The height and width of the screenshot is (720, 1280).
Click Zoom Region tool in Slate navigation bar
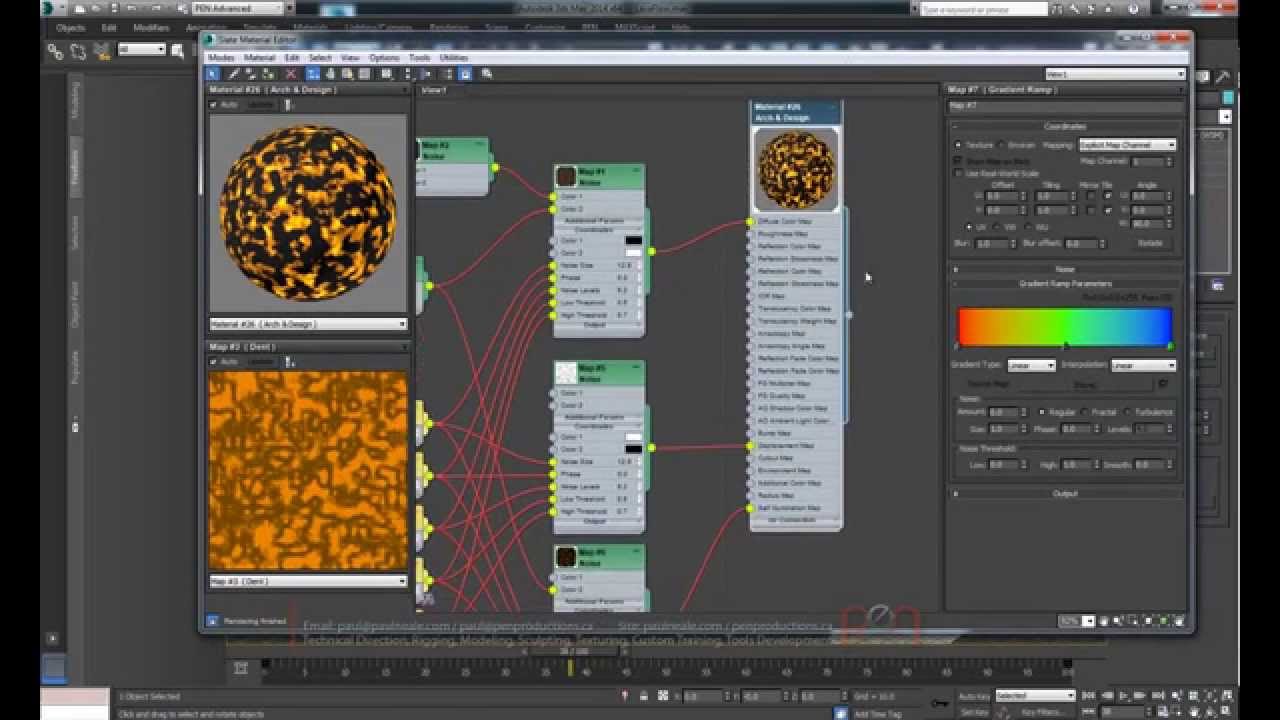pos(1133,621)
